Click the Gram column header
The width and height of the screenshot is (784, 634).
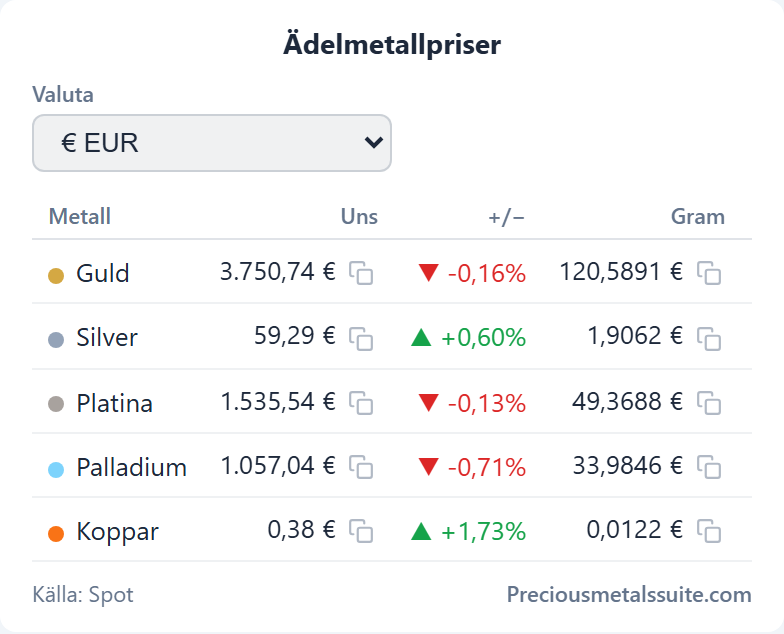pos(698,216)
